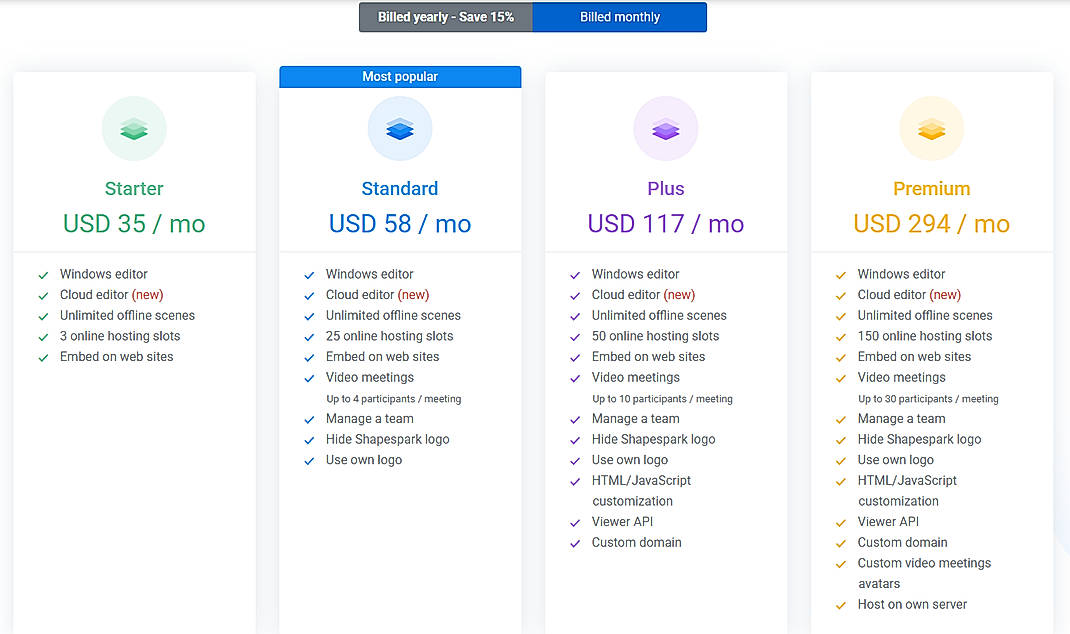Screen dimensions: 1070x634
Task: Click Plus plan's Custom domain text
Action: click(x=637, y=543)
